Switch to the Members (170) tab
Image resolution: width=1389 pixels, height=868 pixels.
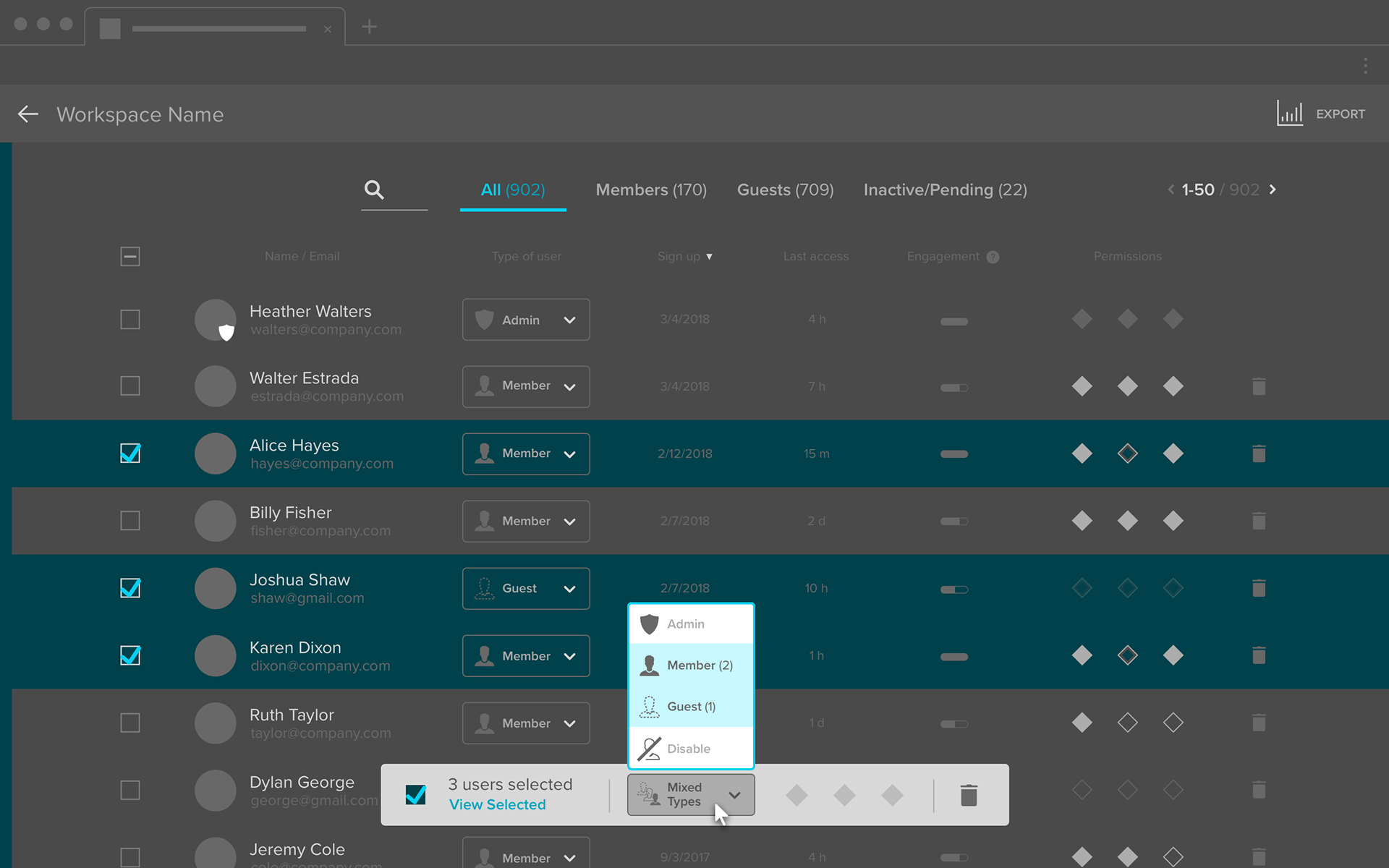click(x=651, y=190)
